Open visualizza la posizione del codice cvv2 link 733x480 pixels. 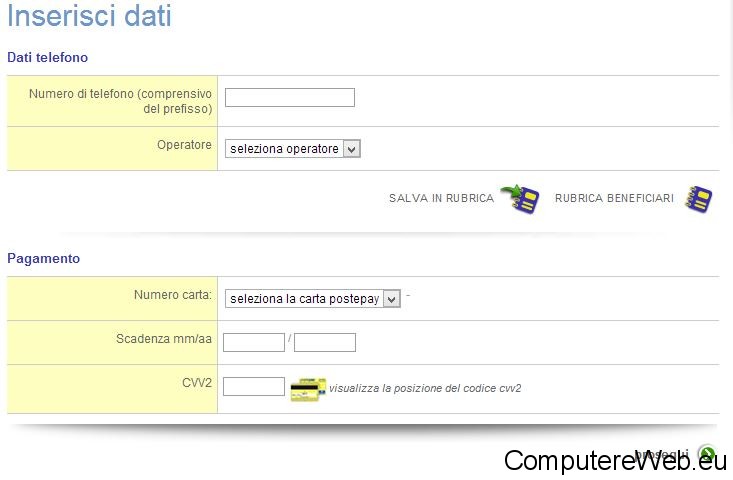click(425, 388)
